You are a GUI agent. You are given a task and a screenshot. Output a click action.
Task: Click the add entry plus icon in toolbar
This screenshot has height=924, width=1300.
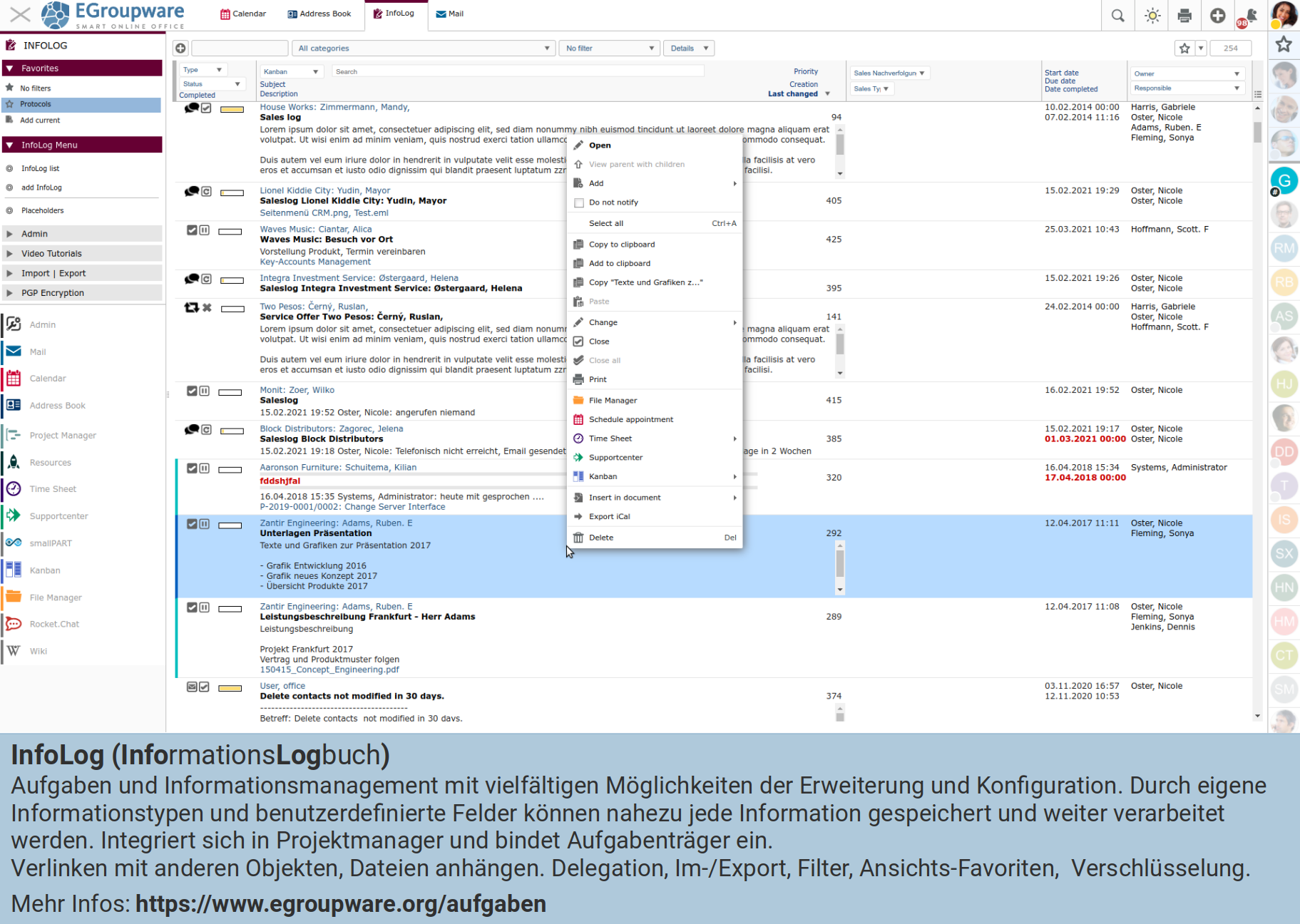coord(180,48)
